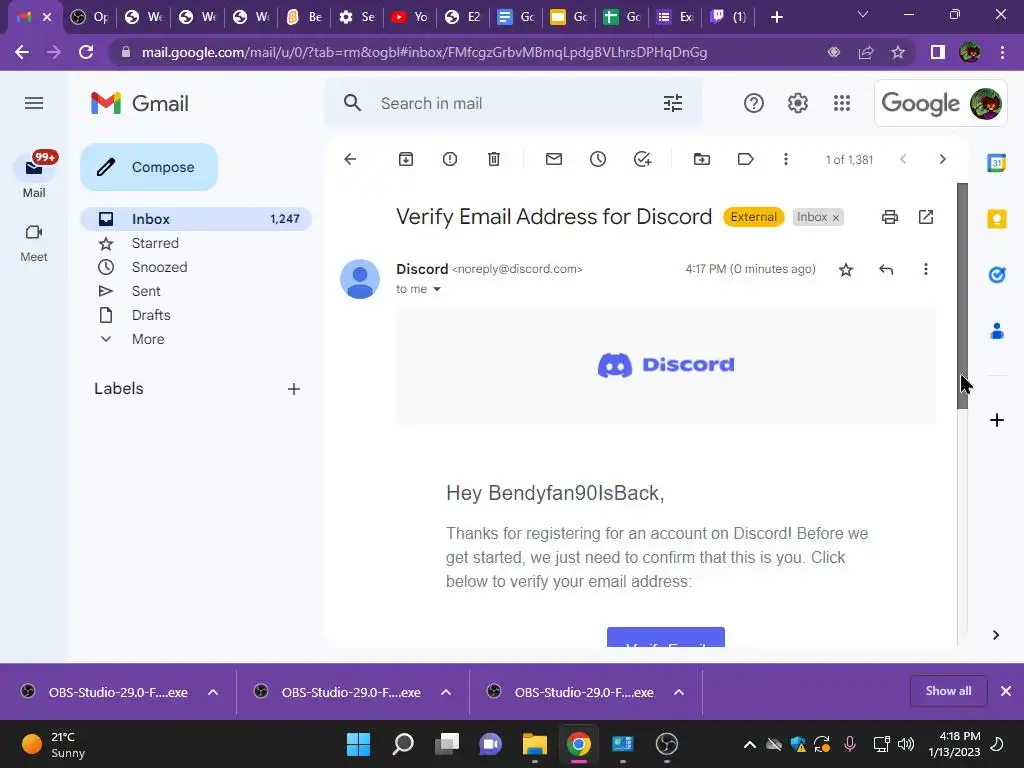Screen dimensions: 1024x768
Task: Expand the More folders list
Action: click(x=148, y=339)
